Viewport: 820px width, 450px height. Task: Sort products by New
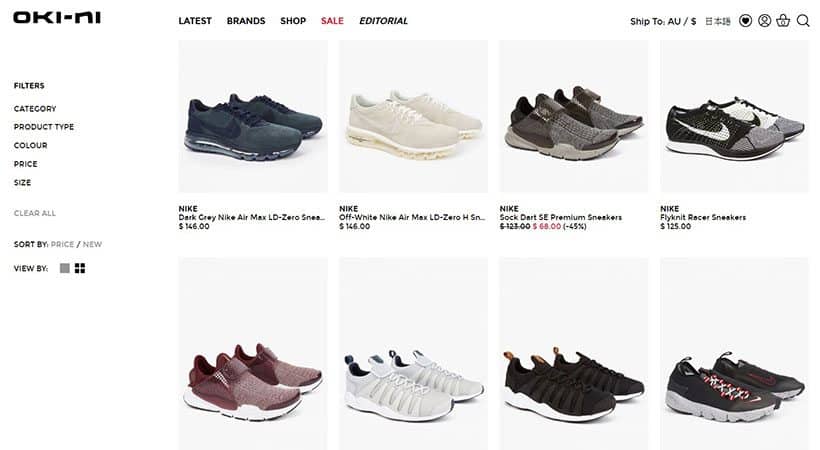coord(93,244)
